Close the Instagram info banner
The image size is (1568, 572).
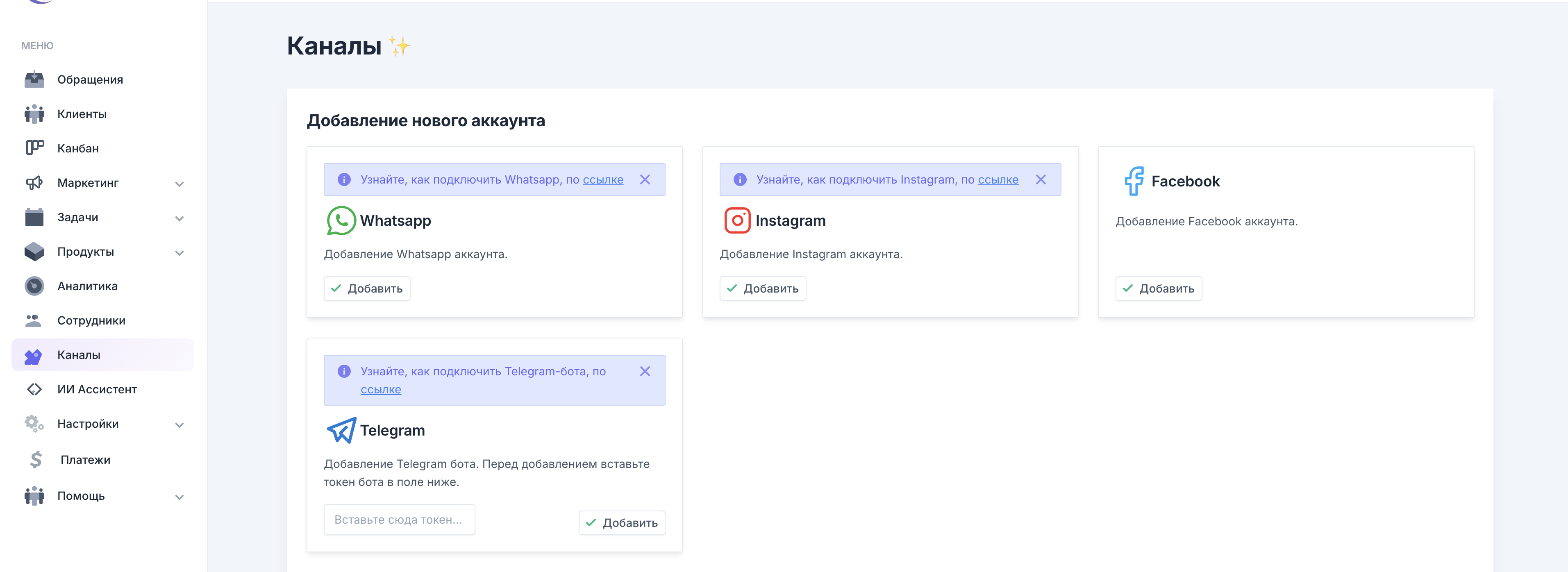[x=1040, y=179]
